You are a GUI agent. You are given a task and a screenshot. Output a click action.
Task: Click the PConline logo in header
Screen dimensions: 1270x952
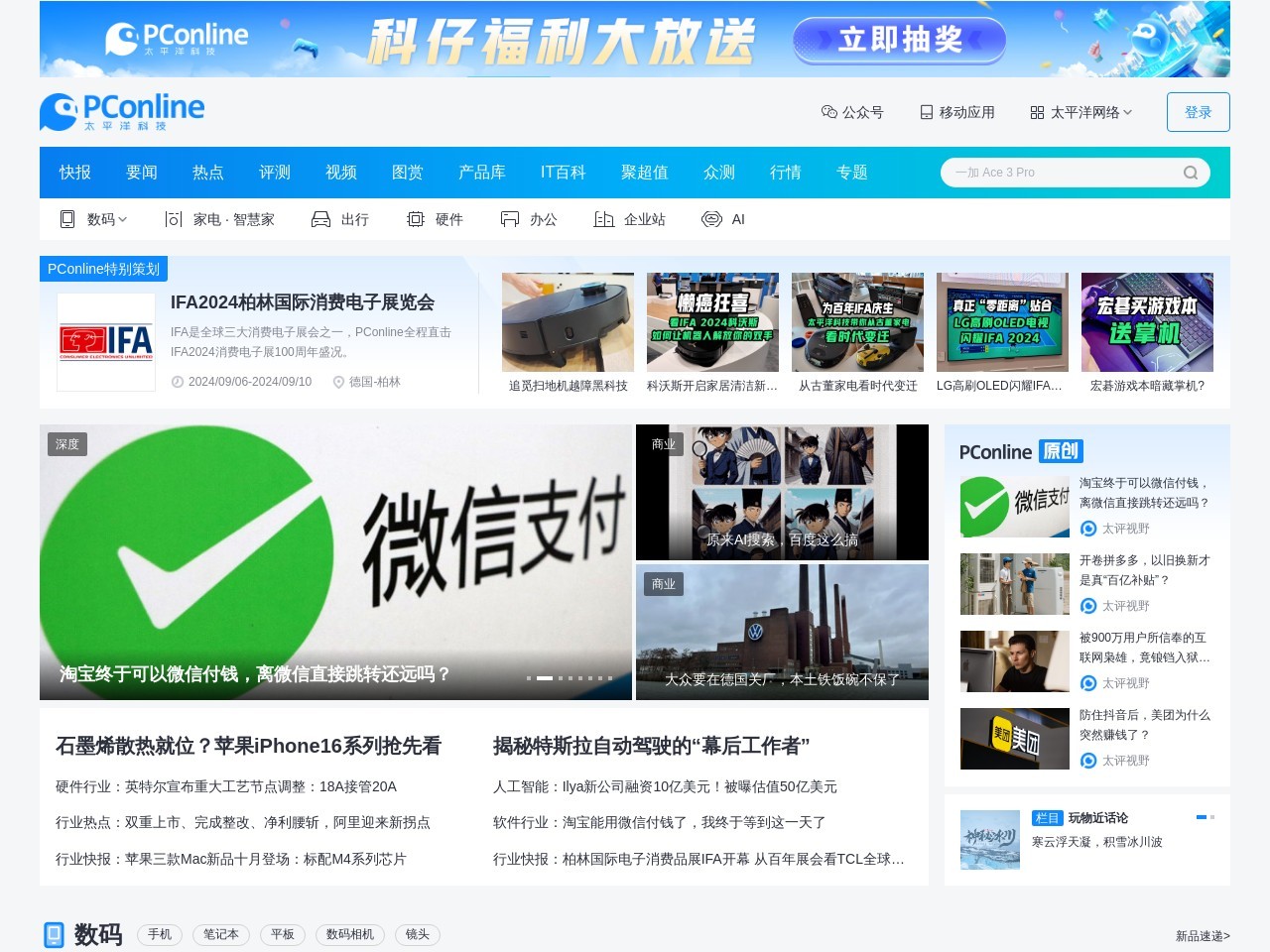pos(122,112)
